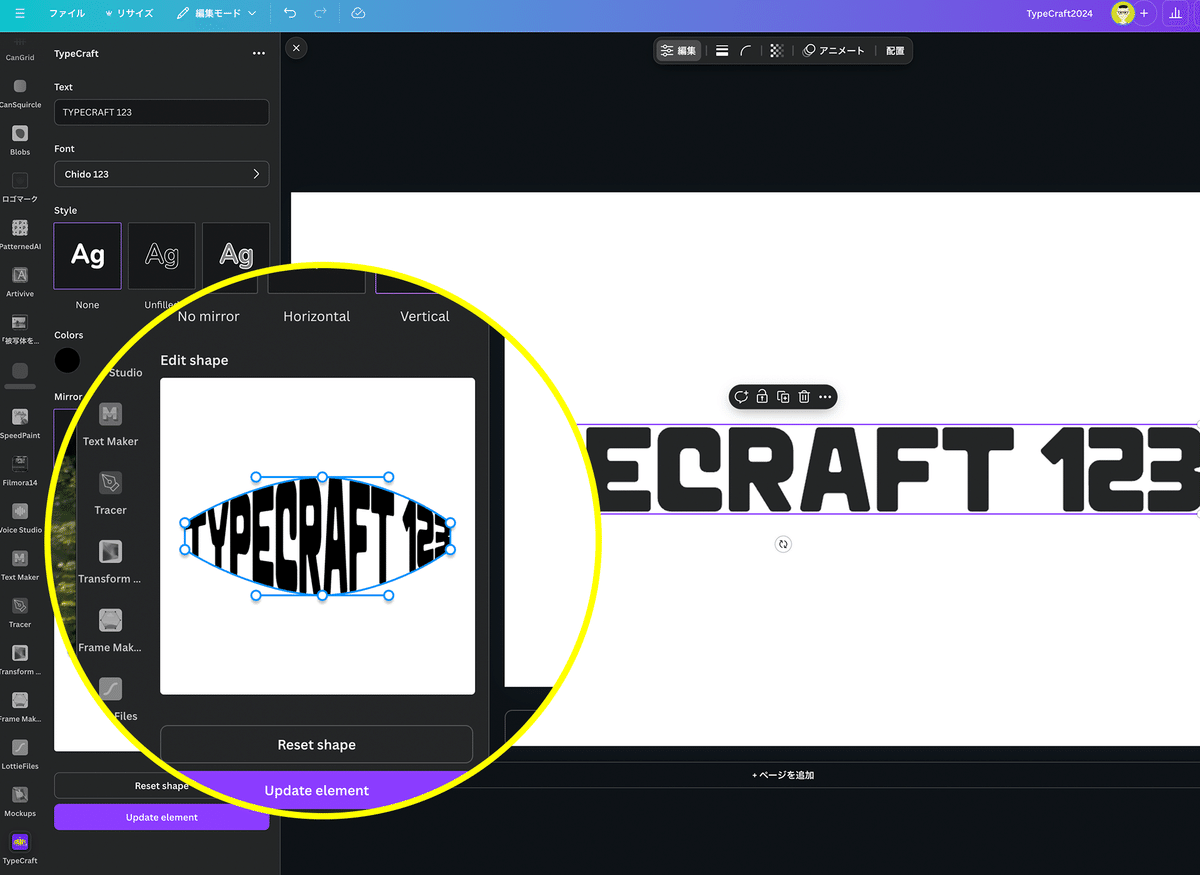Open the ファイル menu
Image resolution: width=1200 pixels, height=875 pixels.
pos(66,13)
